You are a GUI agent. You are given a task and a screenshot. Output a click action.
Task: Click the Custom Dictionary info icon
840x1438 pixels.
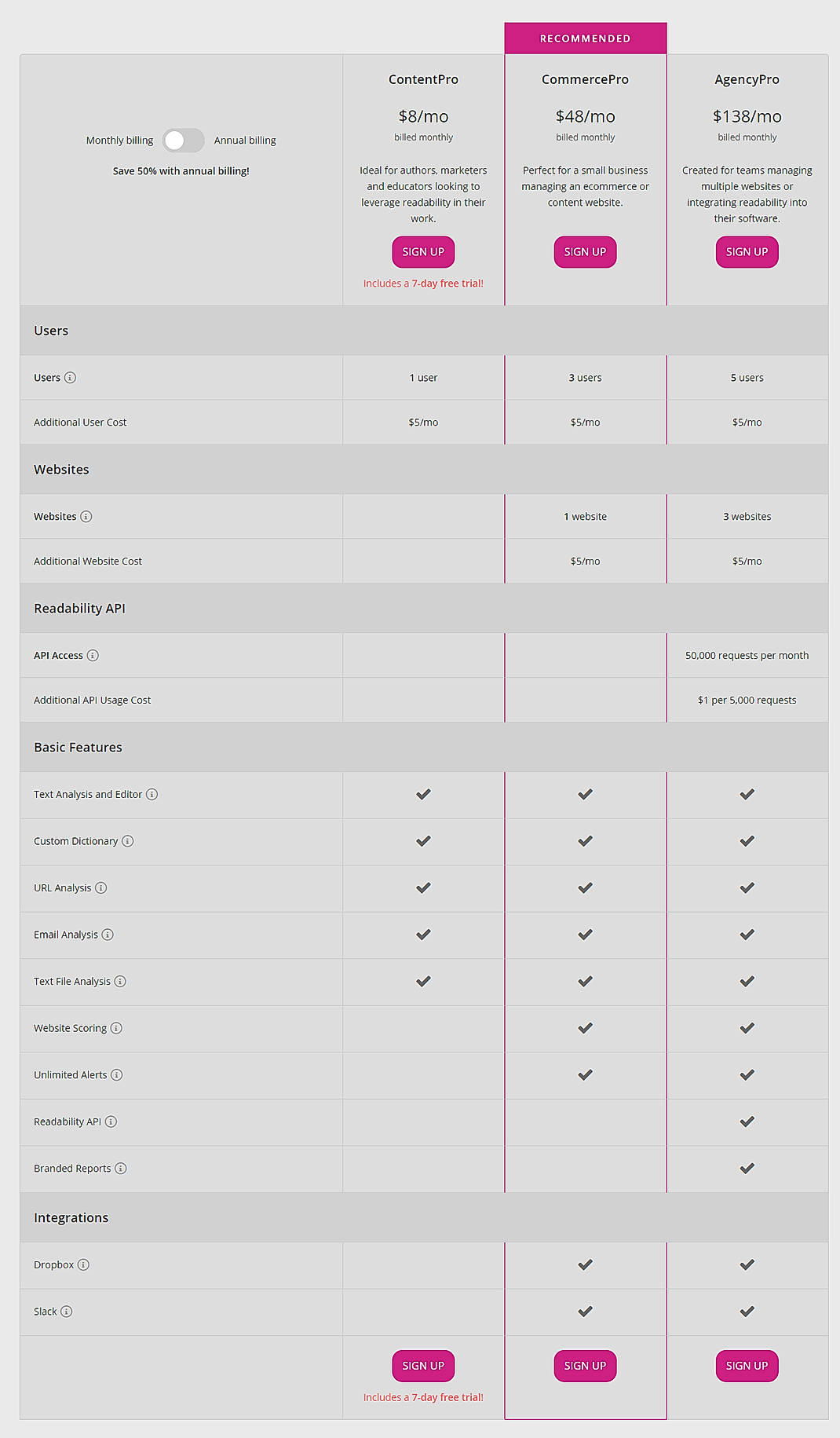[126, 841]
